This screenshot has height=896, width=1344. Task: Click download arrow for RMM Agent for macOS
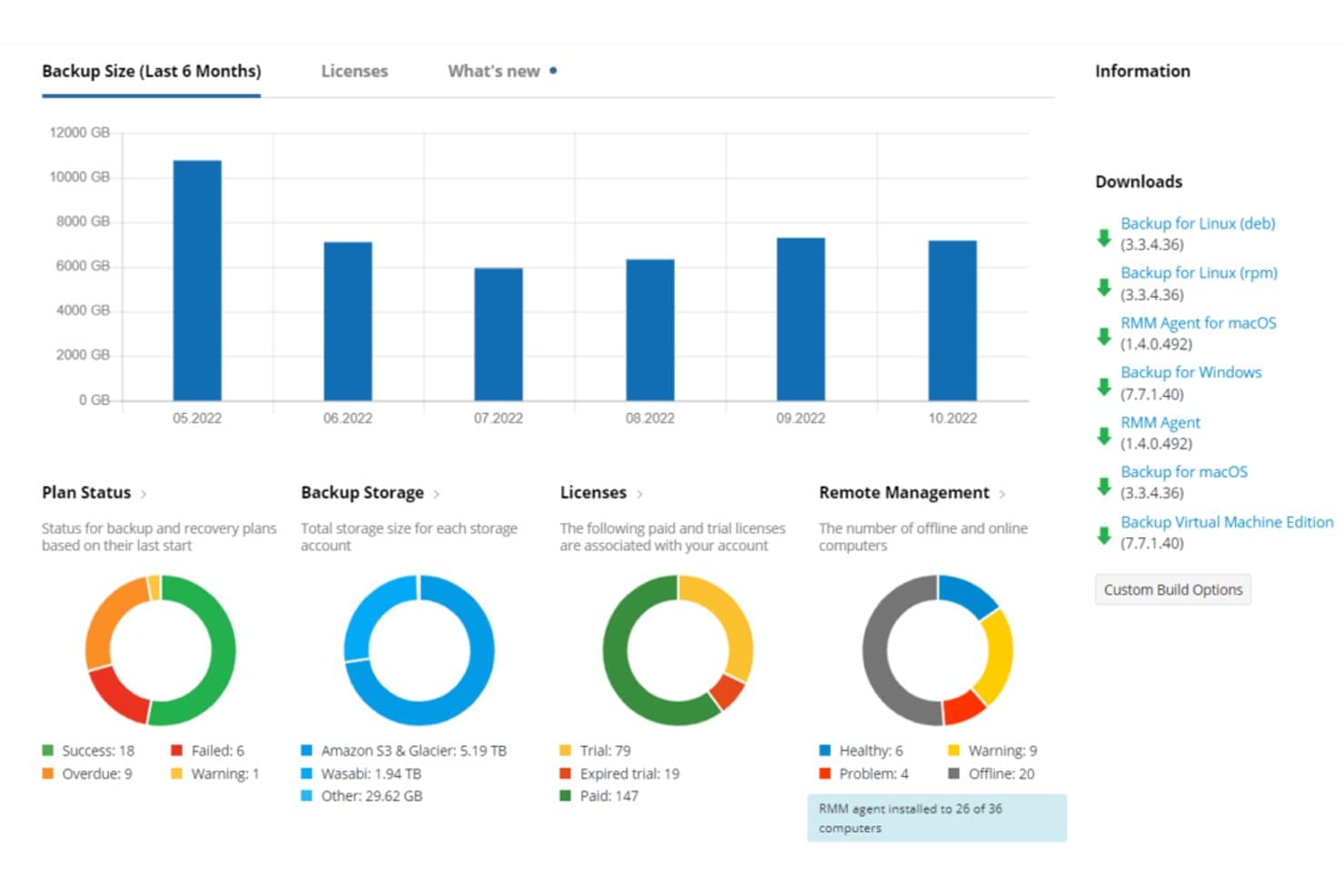(1104, 337)
